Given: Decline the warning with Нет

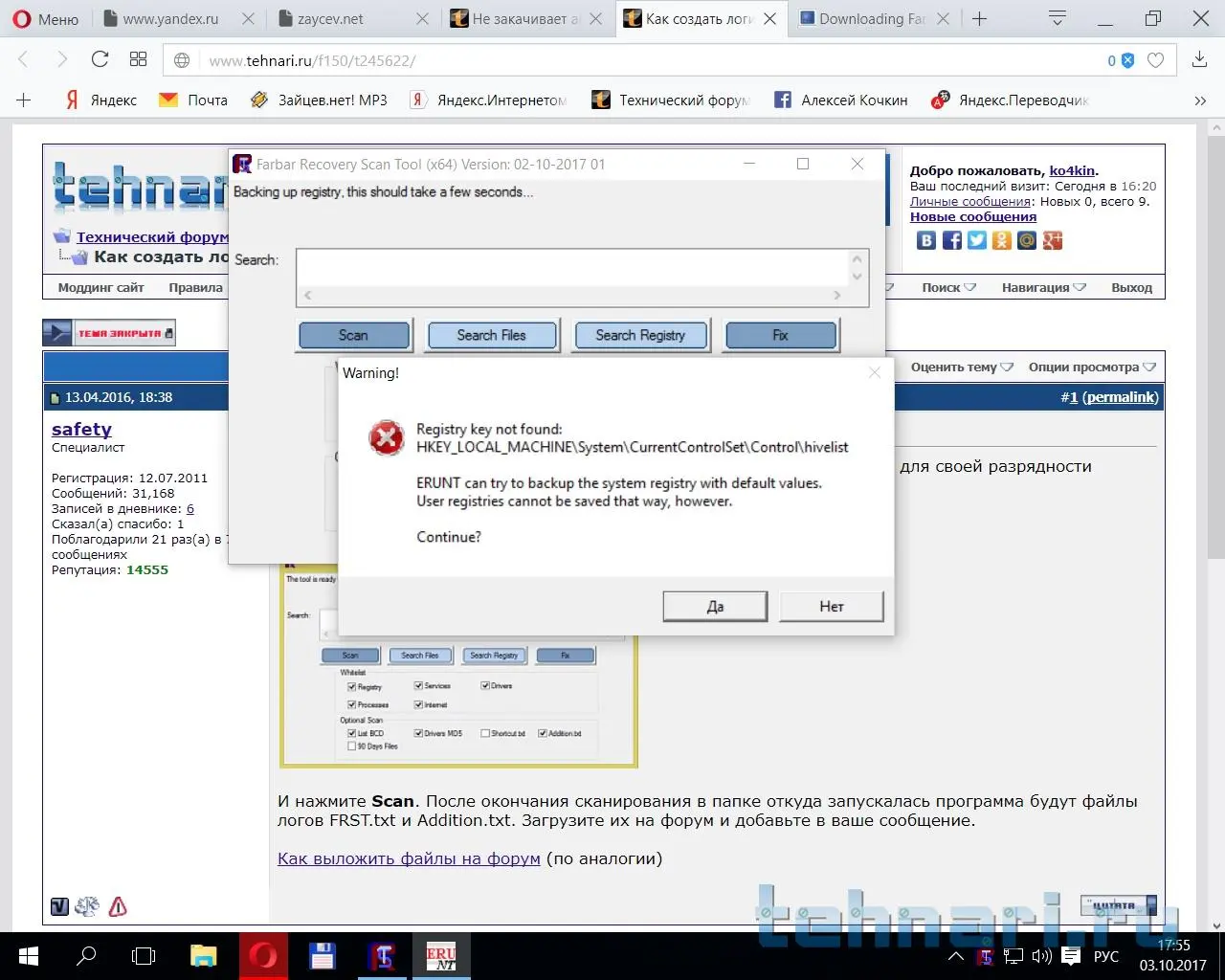Looking at the screenshot, I should pos(832,606).
